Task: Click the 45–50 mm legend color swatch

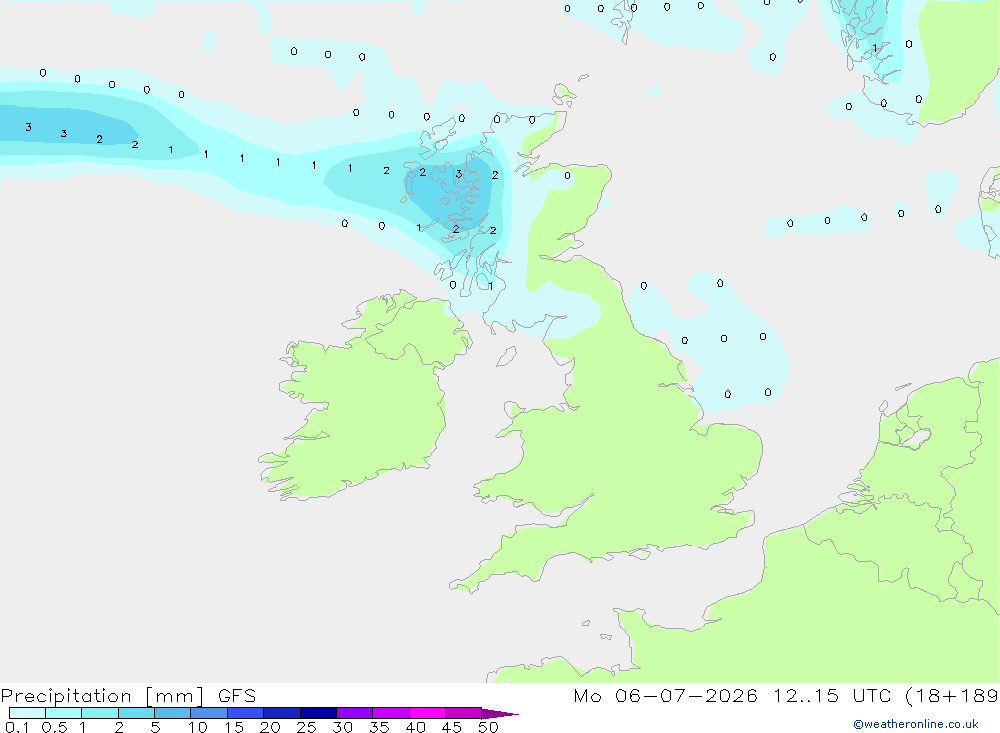Action: [x=463, y=713]
